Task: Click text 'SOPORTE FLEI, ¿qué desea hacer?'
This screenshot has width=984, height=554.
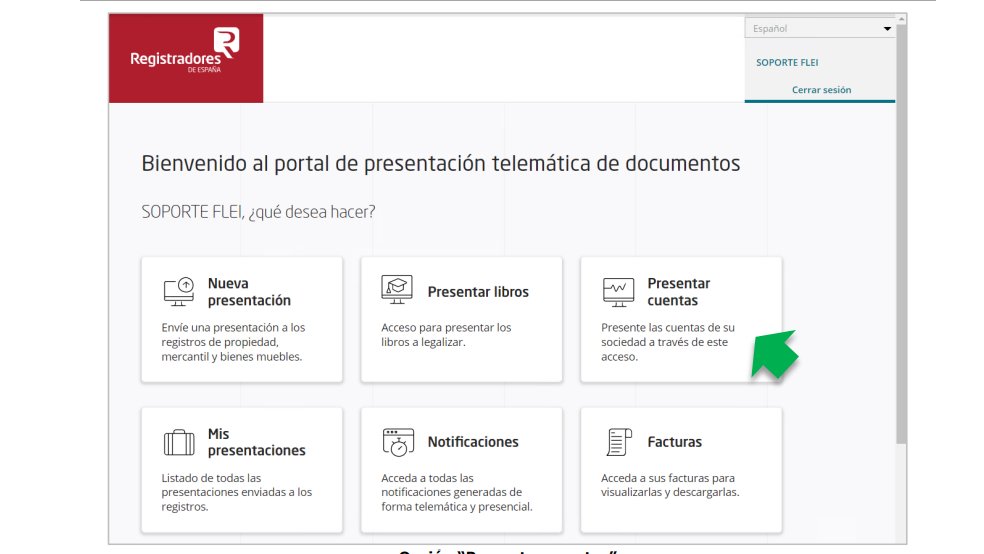Action: 258,212
